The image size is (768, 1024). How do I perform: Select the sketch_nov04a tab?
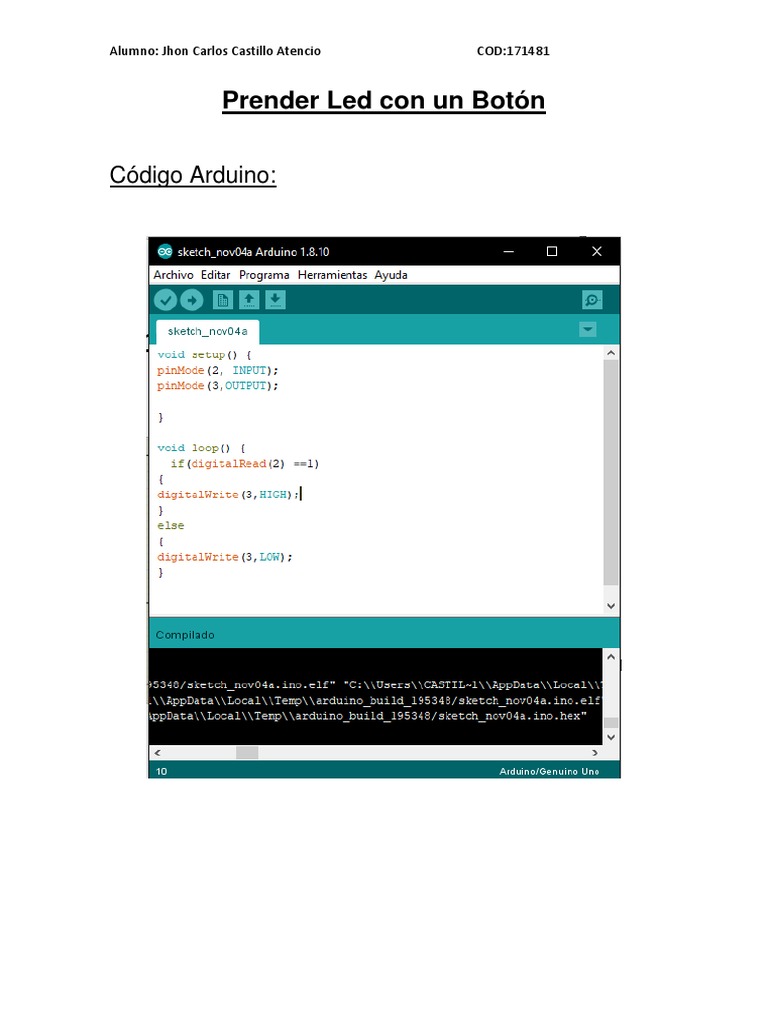(x=208, y=332)
